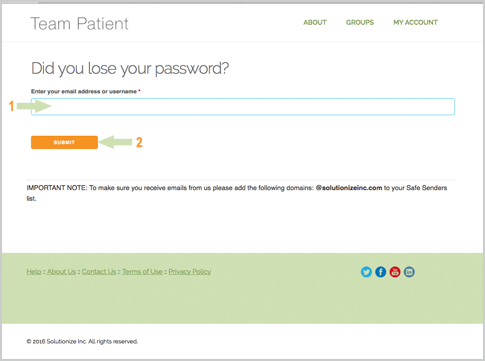Go to My Account menu
This screenshot has height=361, width=485.
(415, 22)
